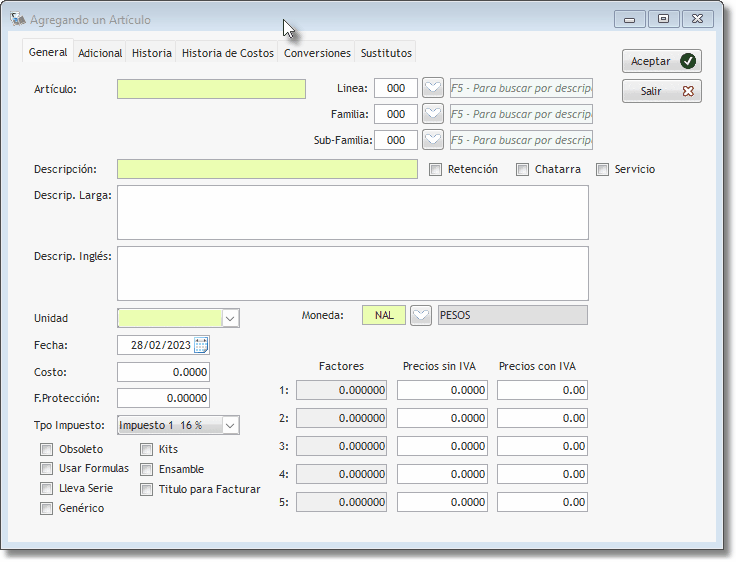Screen dimensions: 736x562
Task: Select Precios con IVA field row 3
Action: coord(542,446)
